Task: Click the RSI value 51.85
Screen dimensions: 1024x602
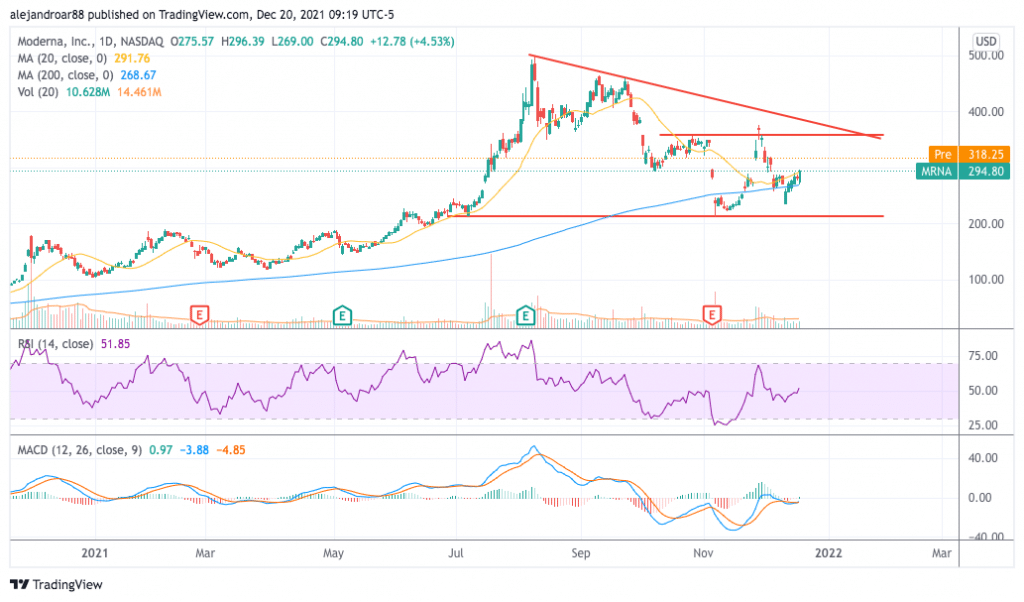Action: tap(115, 343)
